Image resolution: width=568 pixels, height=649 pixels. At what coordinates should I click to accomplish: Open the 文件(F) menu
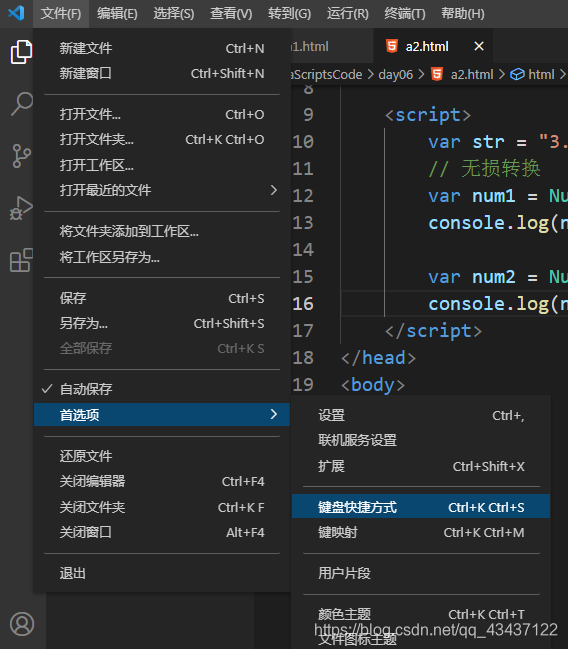pyautogui.click(x=61, y=14)
